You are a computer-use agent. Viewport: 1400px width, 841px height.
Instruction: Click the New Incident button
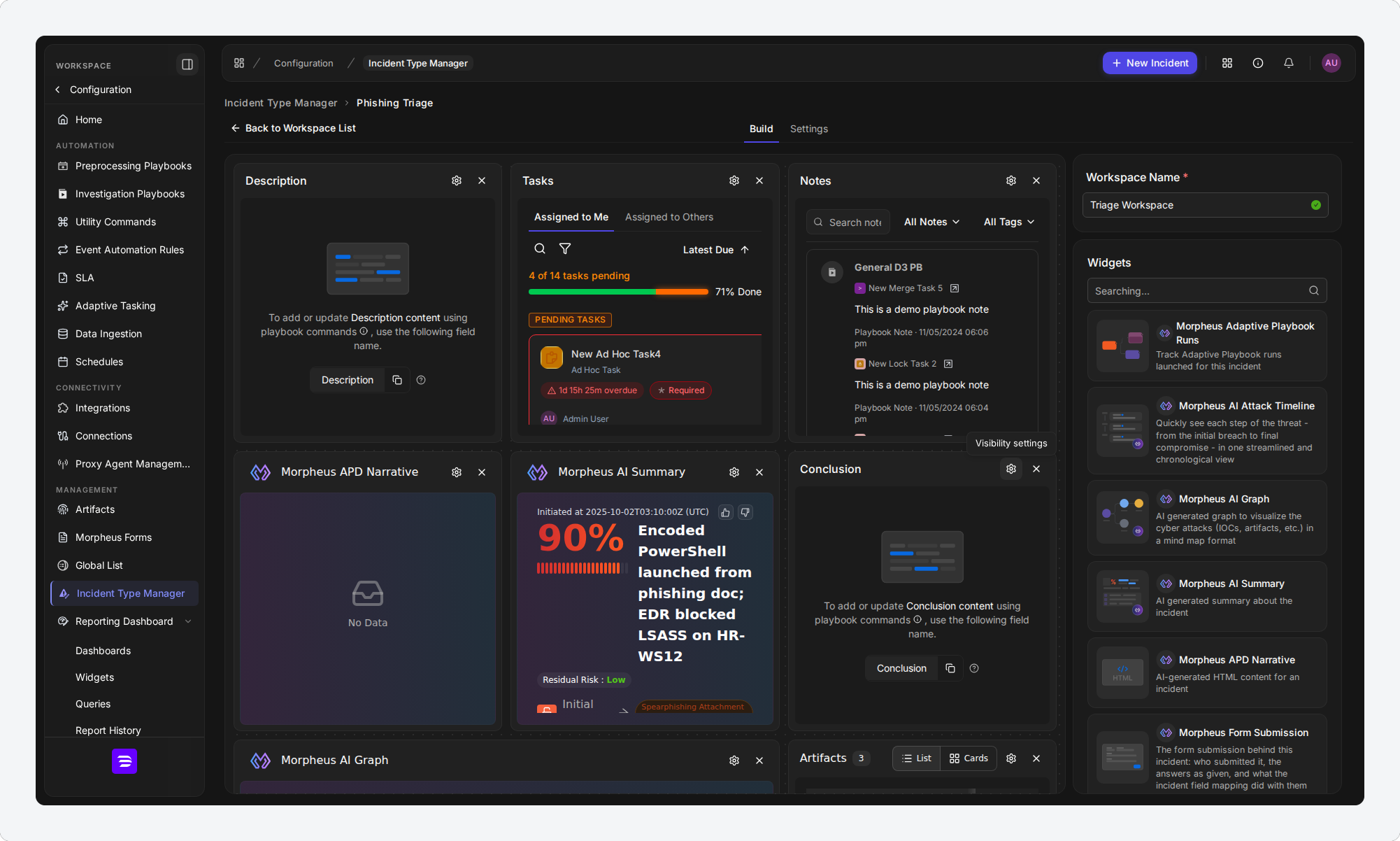[x=1150, y=63]
